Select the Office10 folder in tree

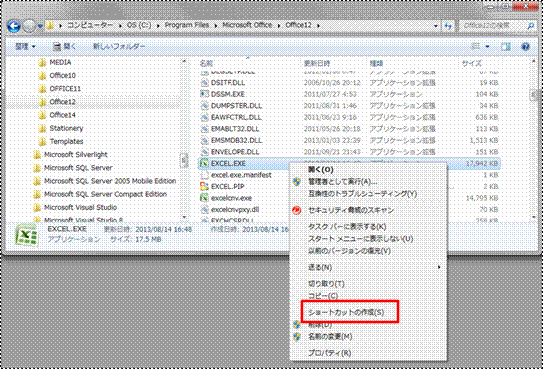point(62,75)
